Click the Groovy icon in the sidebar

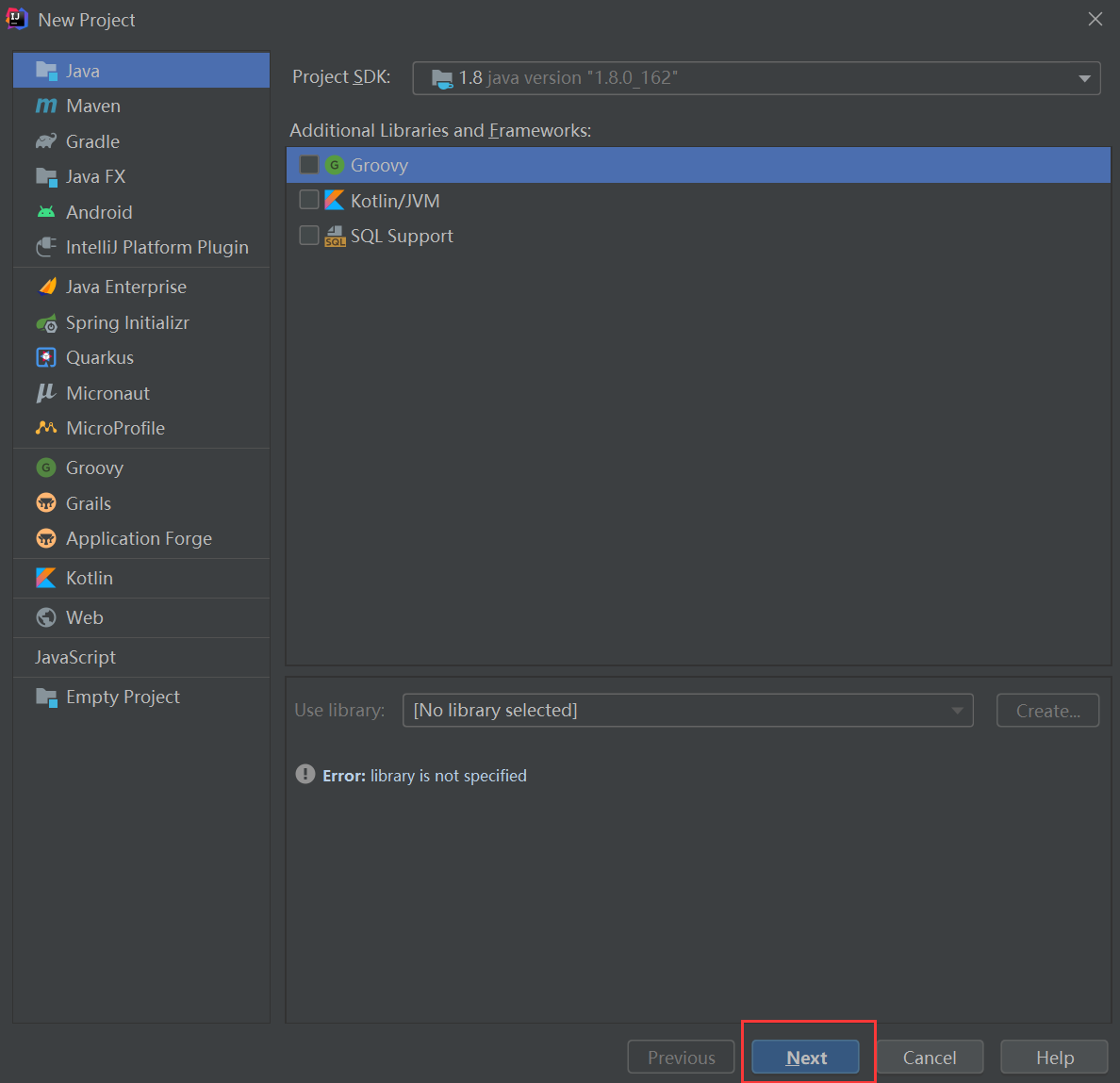[46, 468]
